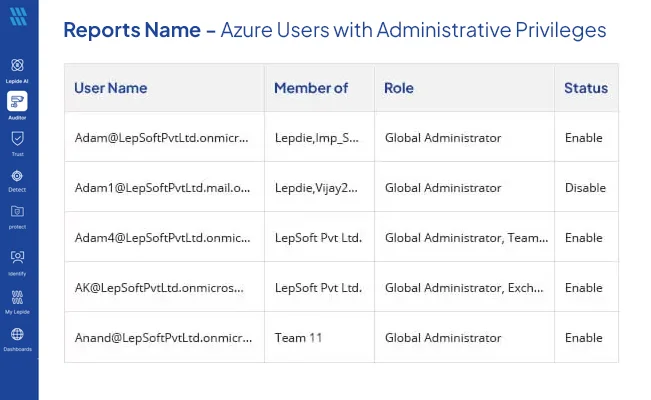This screenshot has width=651, height=400.
Task: Click LepSoft Pvt Ltd. in Adam4 row
Action: (319, 237)
